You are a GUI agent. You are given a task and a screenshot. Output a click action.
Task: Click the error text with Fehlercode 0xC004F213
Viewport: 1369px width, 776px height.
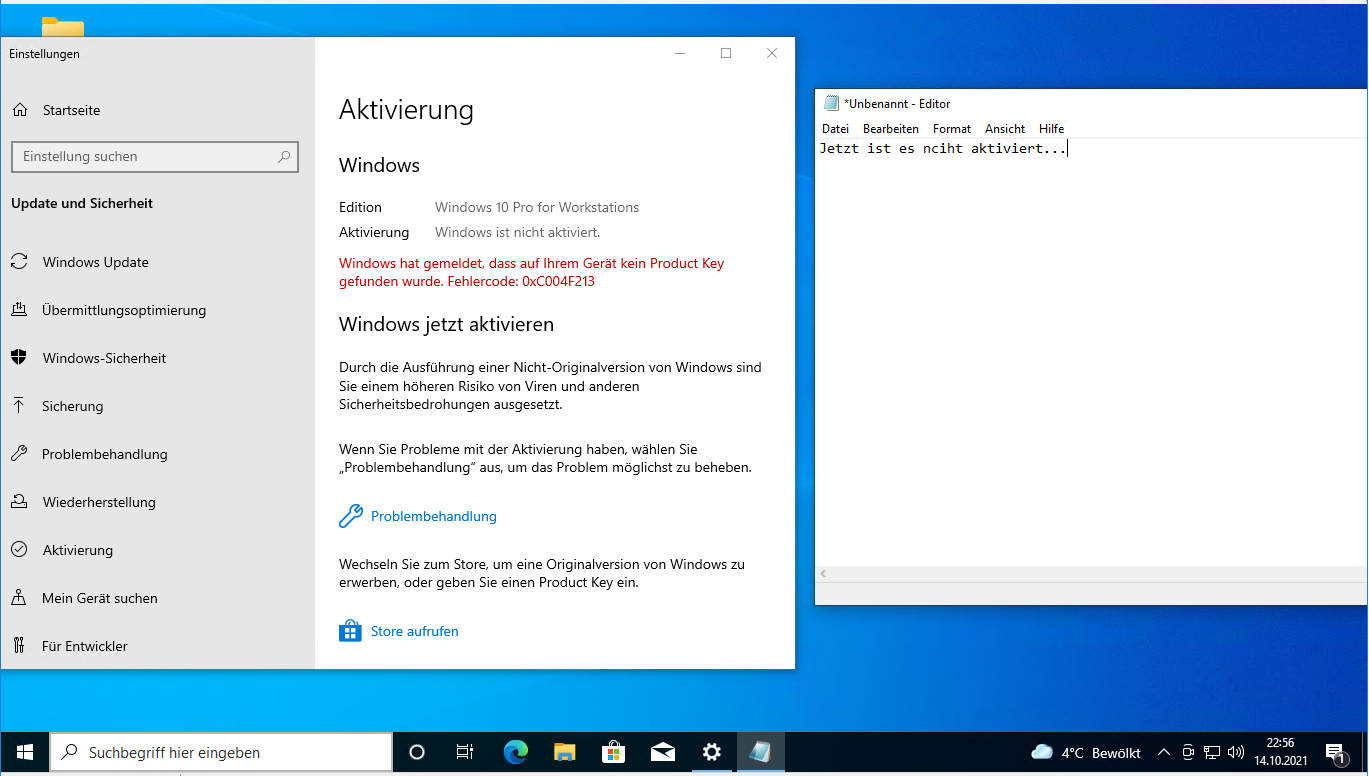pos(531,273)
